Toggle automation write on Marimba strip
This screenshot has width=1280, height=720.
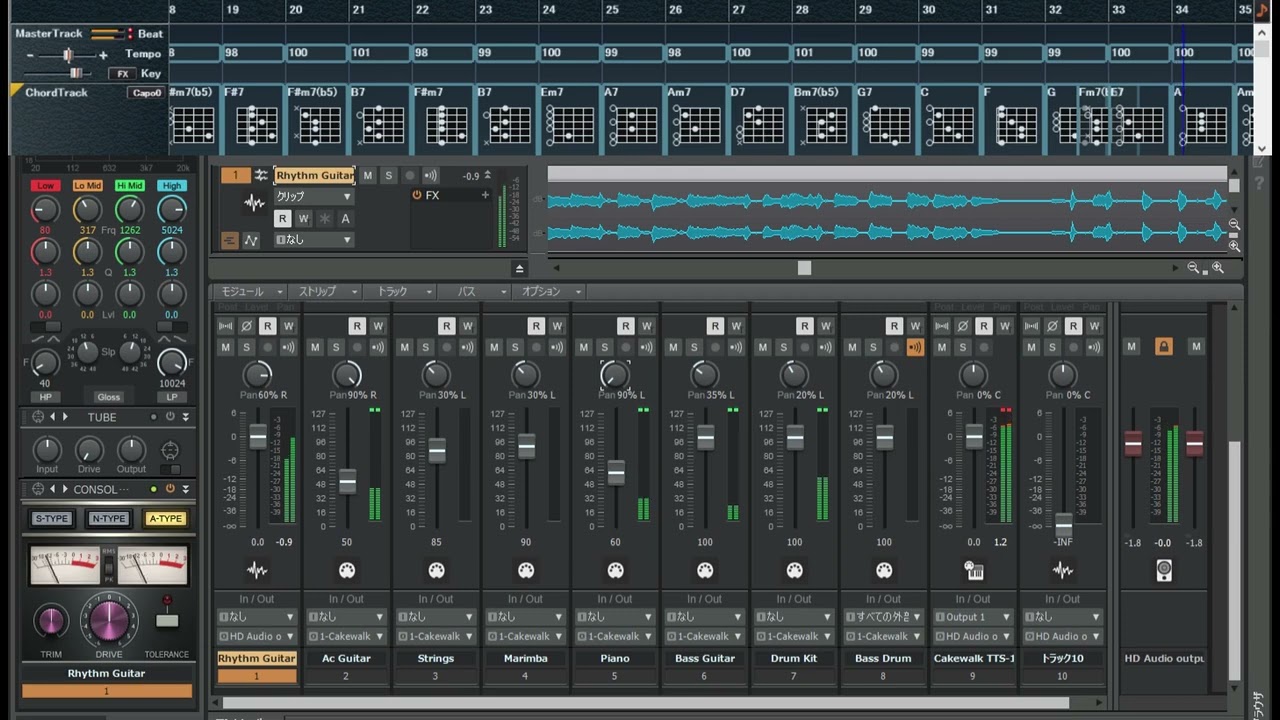click(557, 326)
